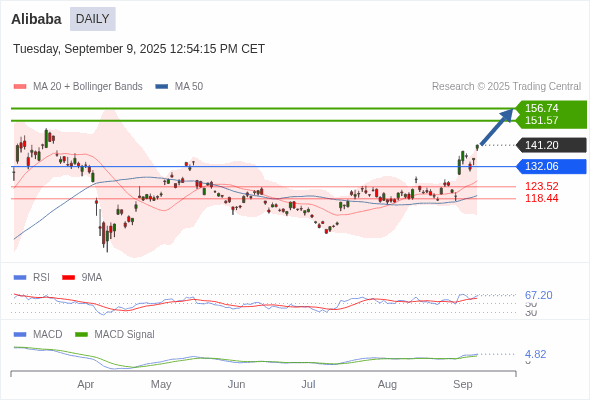Screen dimensions: 590x400
Task: Click the 9MA legend red marker
Action: point(68,278)
